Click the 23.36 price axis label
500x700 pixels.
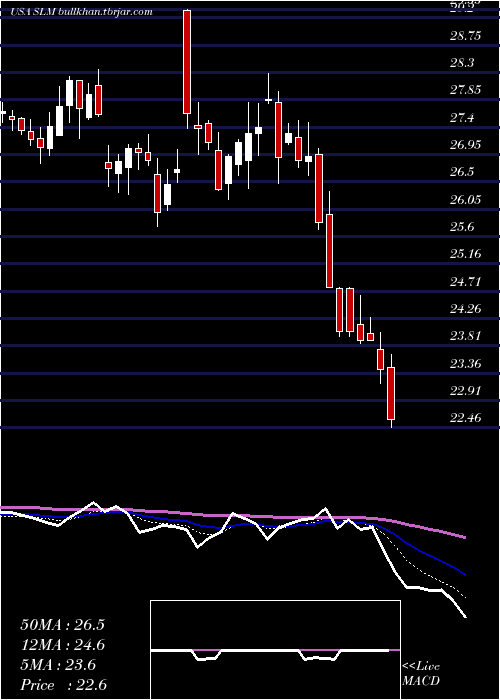tap(466, 364)
